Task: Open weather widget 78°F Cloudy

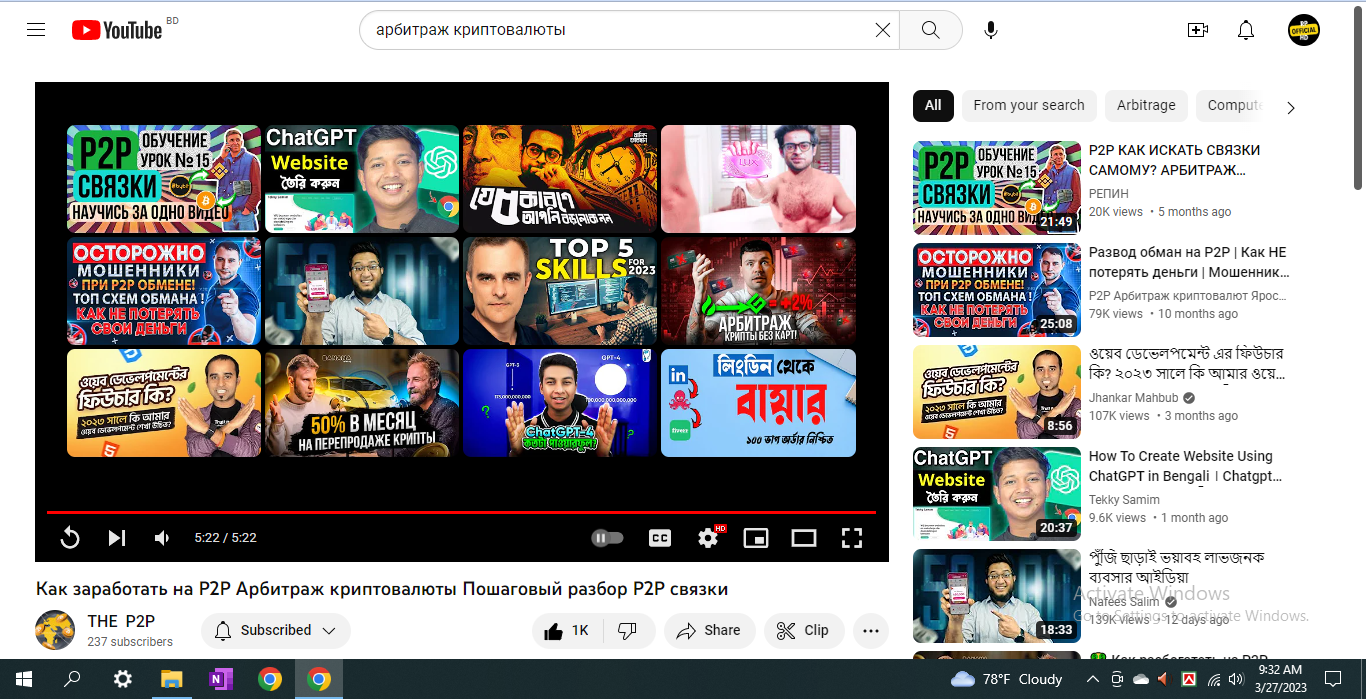Action: tap(1007, 679)
